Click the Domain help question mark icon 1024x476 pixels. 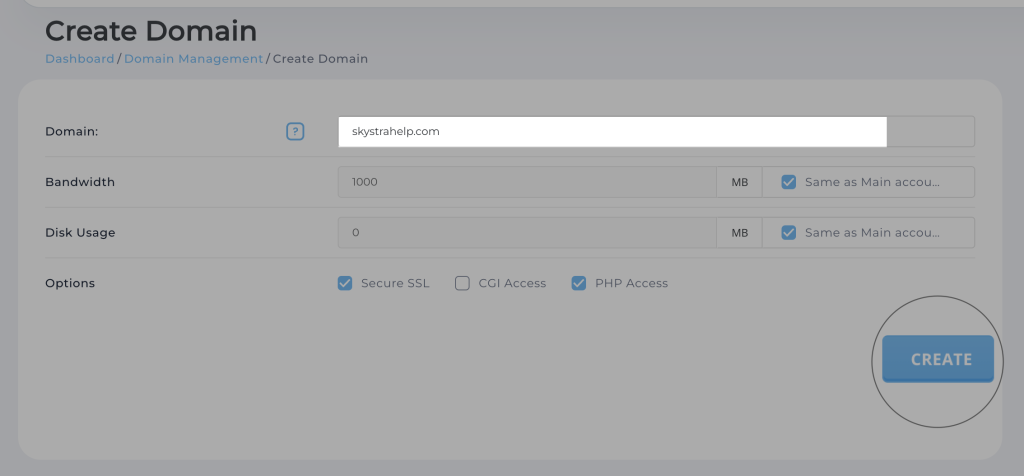295,131
